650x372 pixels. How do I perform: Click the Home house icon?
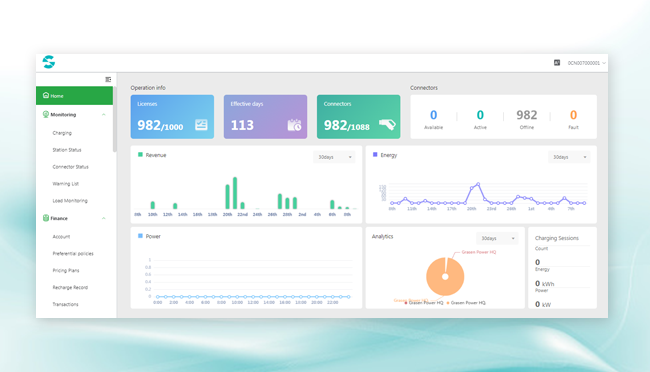click(46, 95)
